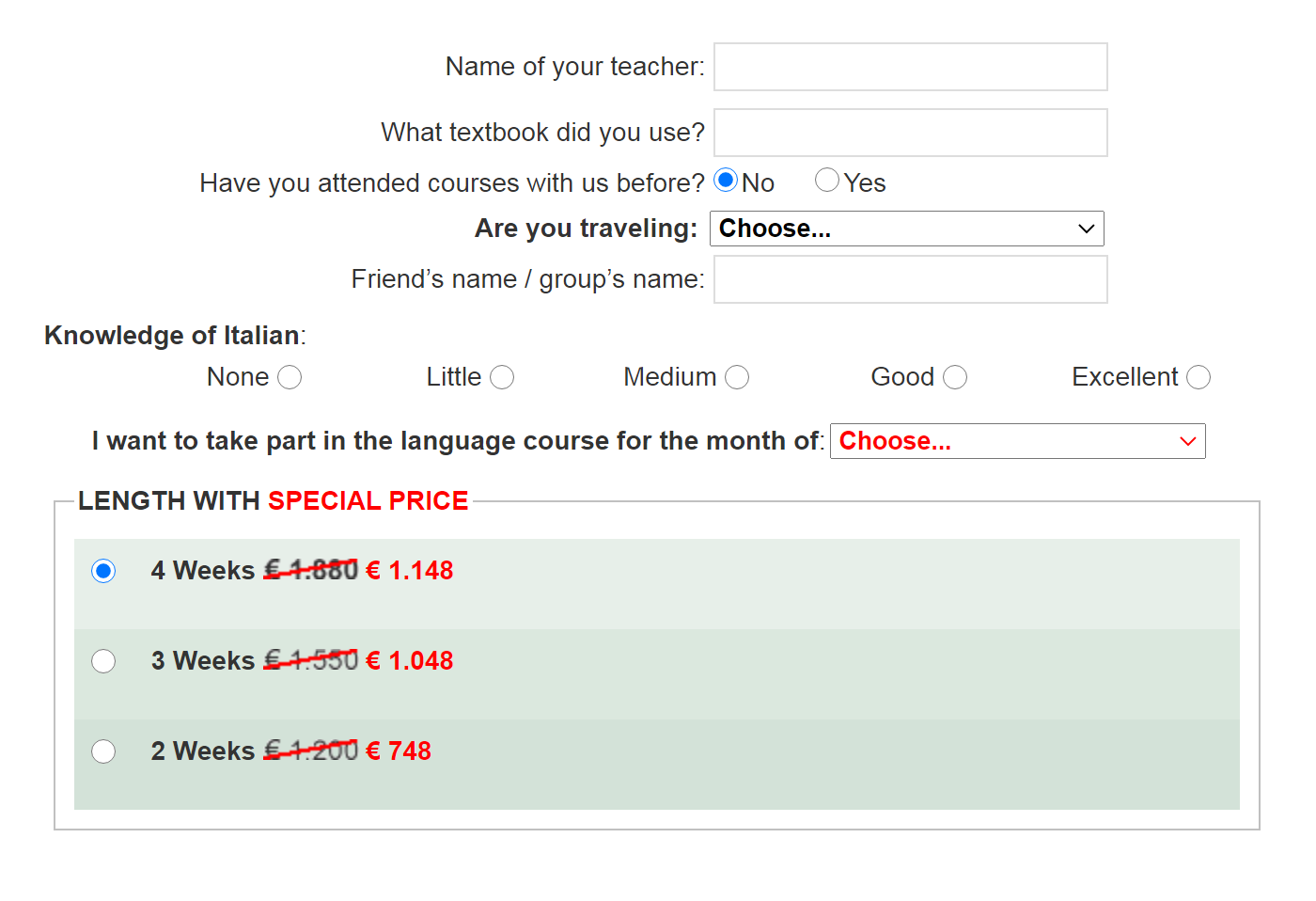Click the 'Are you traveling:' label
Screen dimensions: 1316x901
coord(587,229)
